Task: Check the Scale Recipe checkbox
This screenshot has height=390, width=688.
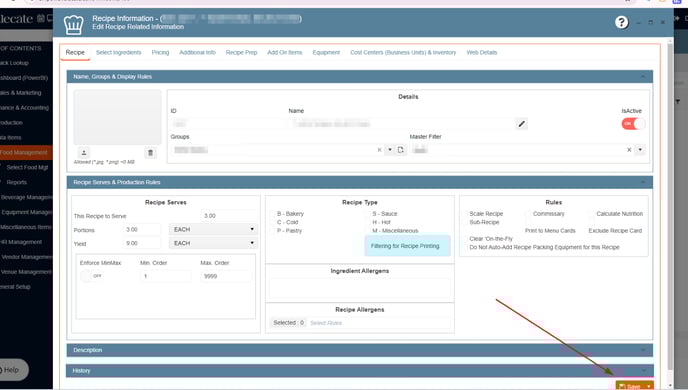Action: click(x=465, y=214)
